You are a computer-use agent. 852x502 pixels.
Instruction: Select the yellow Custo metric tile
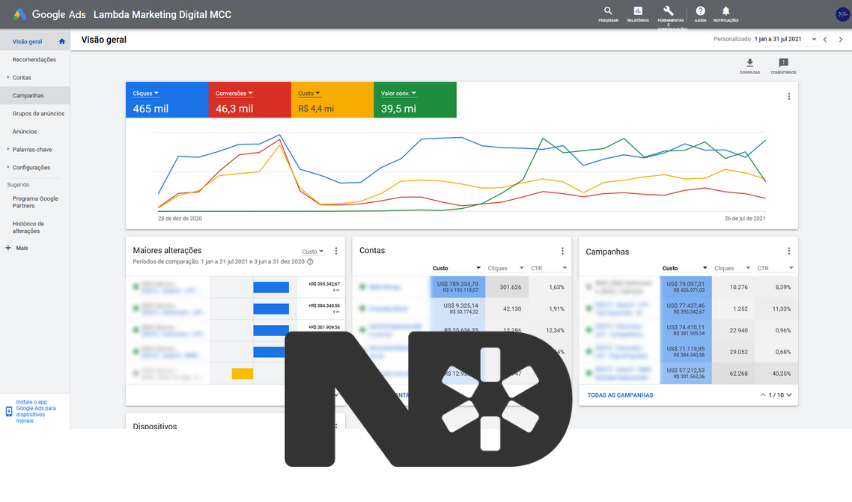pos(333,101)
